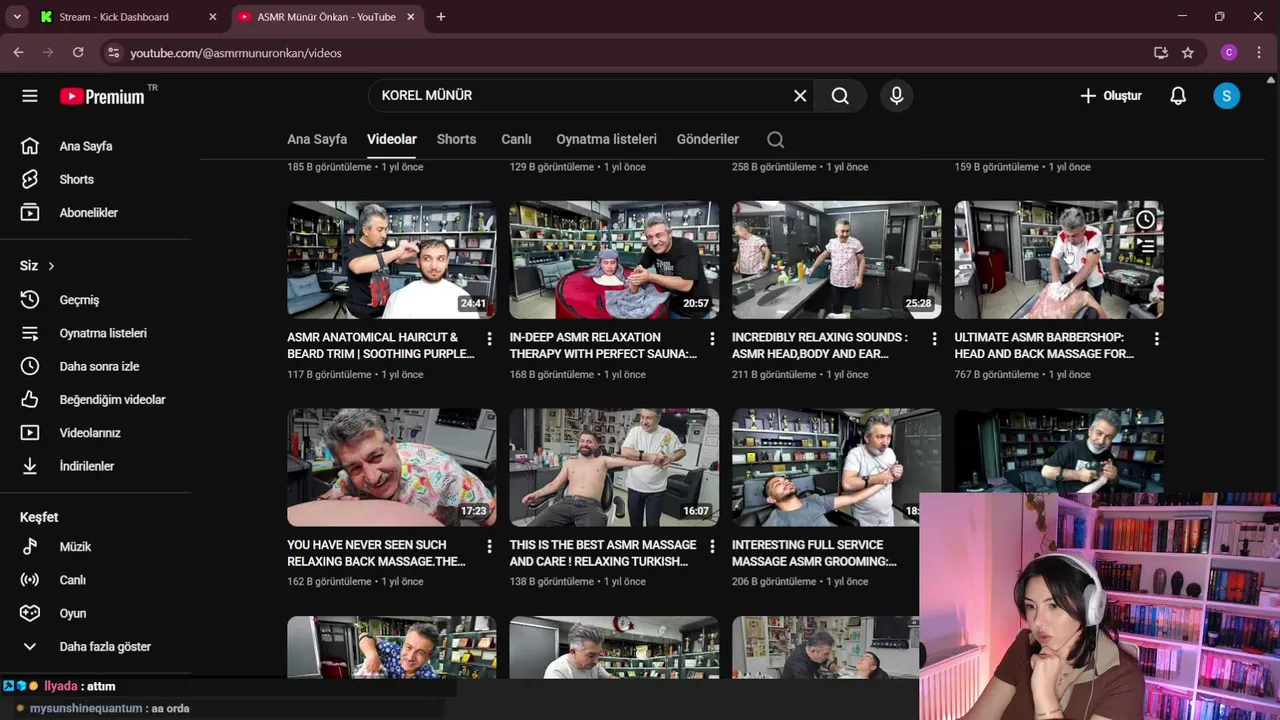Switch to the Shorts channel tab
This screenshot has width=1280, height=720.
pyautogui.click(x=456, y=140)
